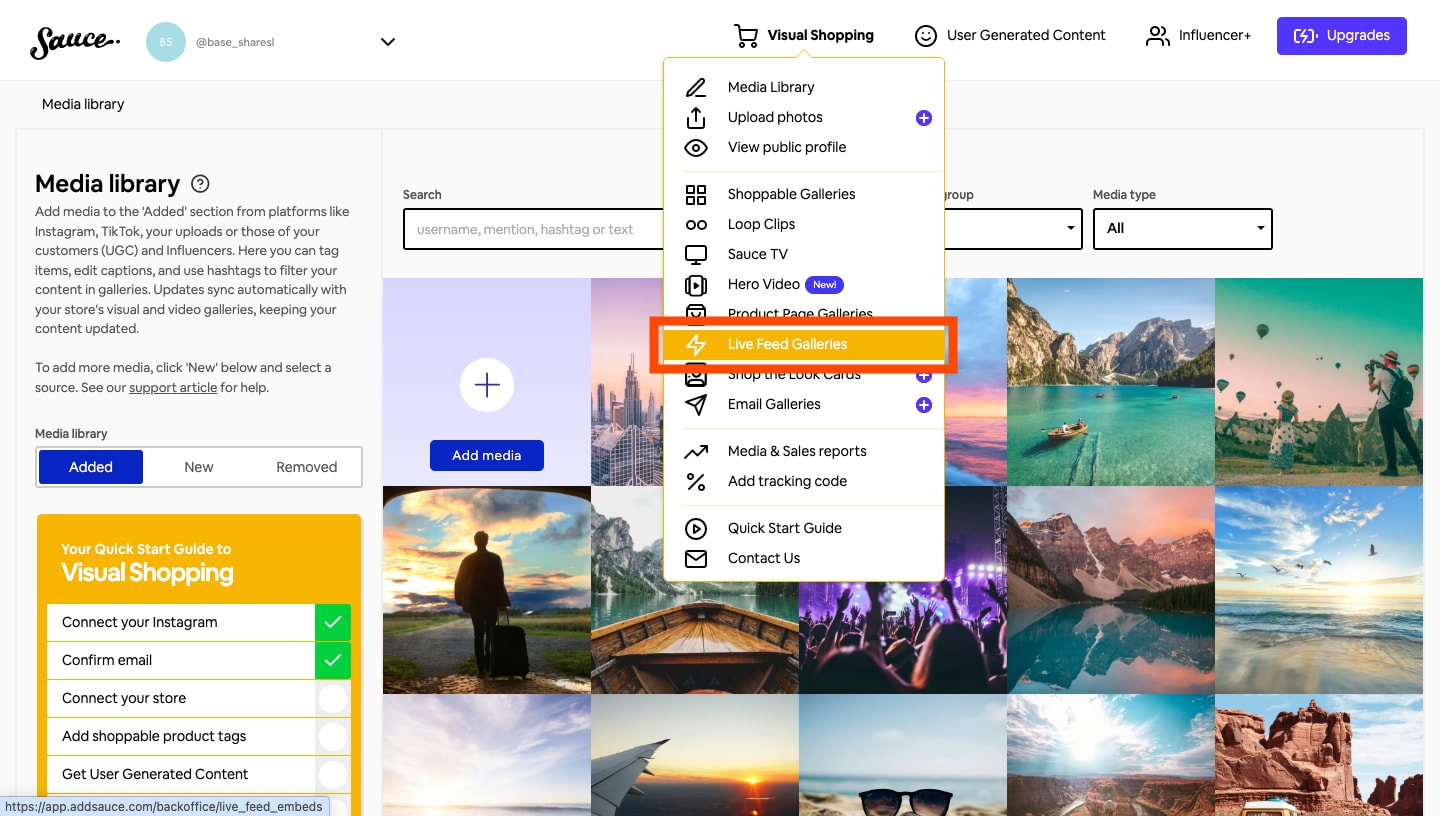Open the Media type All dropdown

coord(1183,229)
